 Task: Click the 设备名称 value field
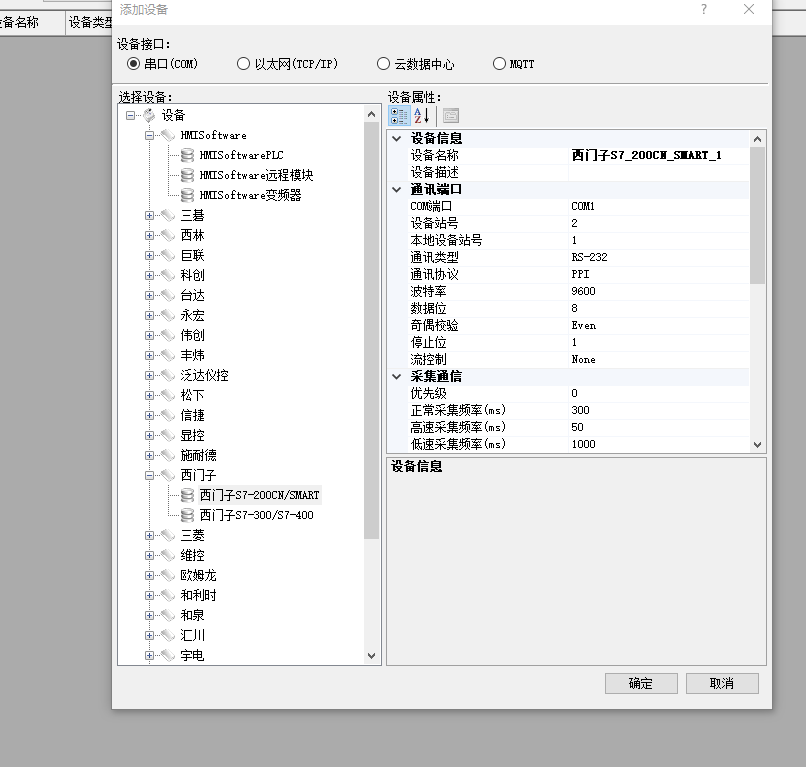[655, 155]
